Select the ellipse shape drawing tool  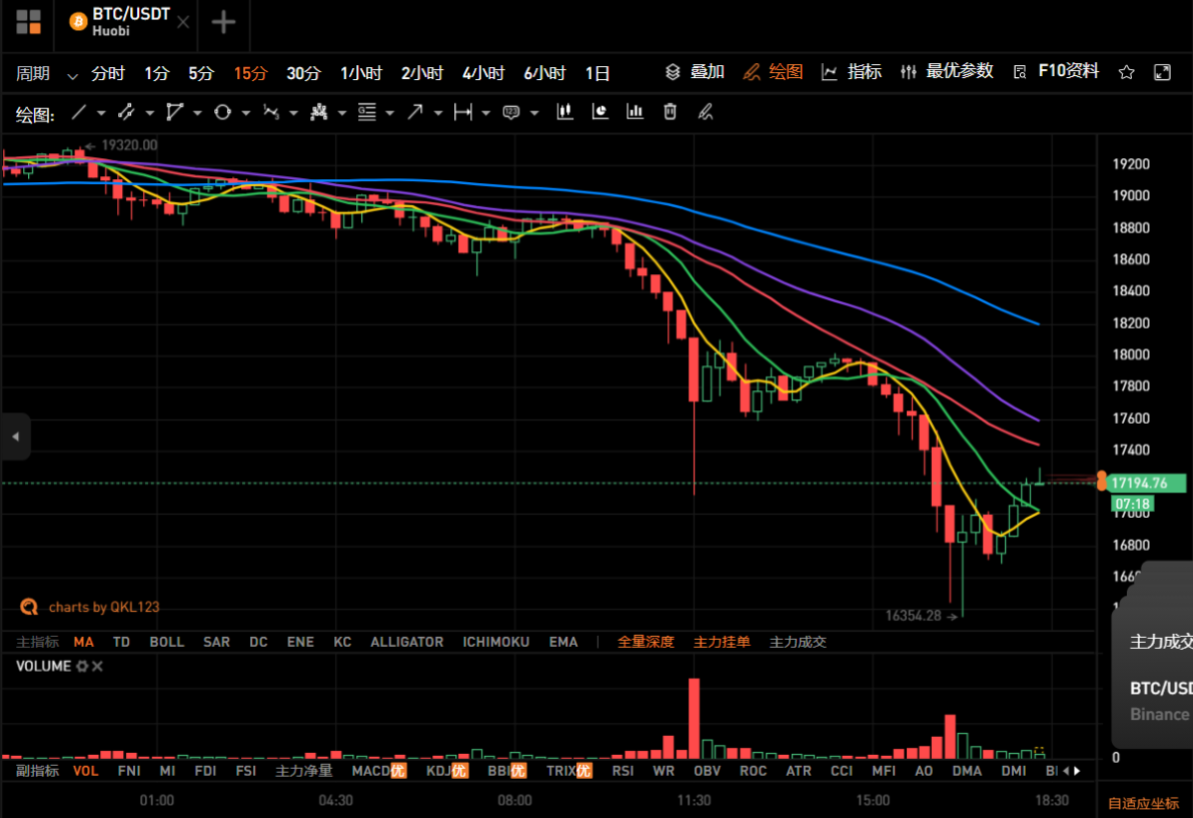point(222,113)
